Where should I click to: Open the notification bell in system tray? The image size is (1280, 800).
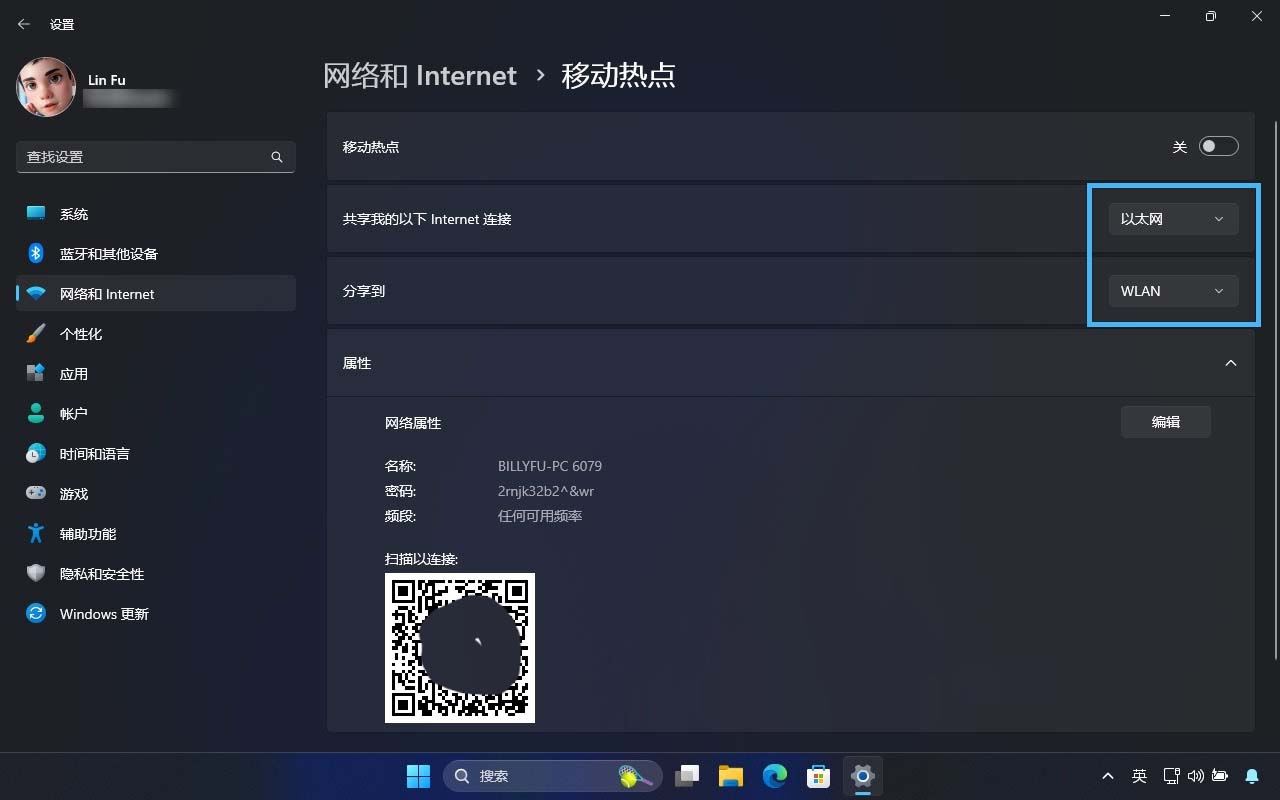pyautogui.click(x=1253, y=776)
